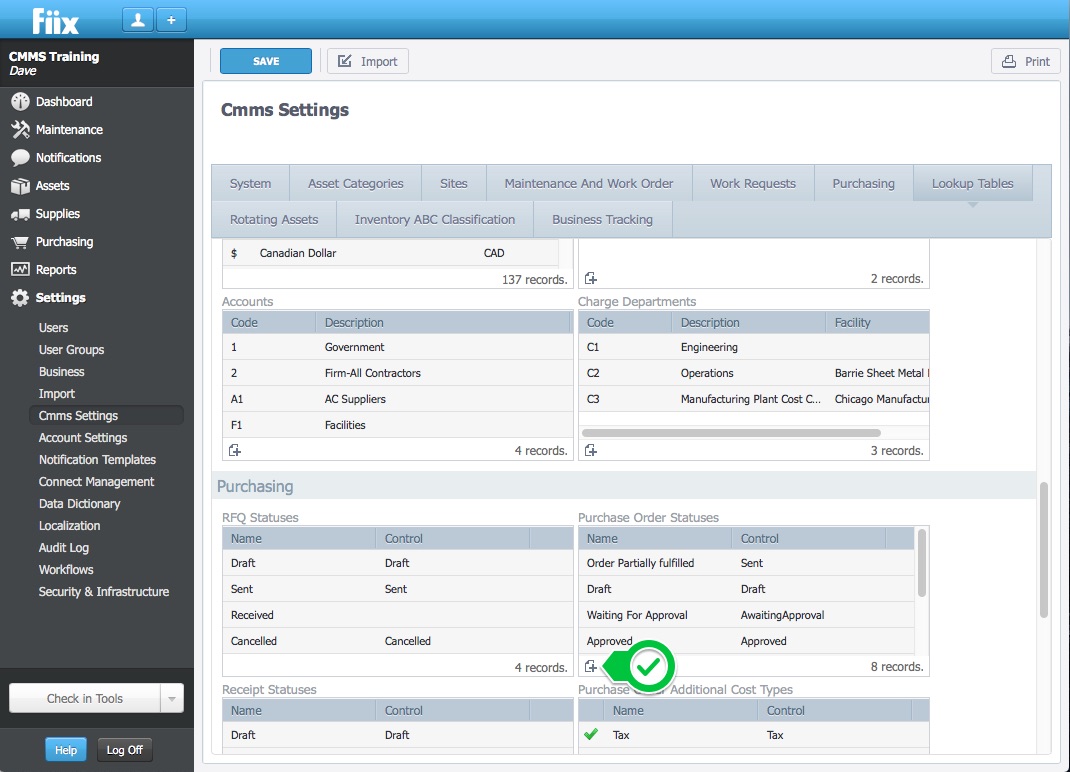Add new Purchase Order Status record
Screen dimensions: 1070x772
591,667
